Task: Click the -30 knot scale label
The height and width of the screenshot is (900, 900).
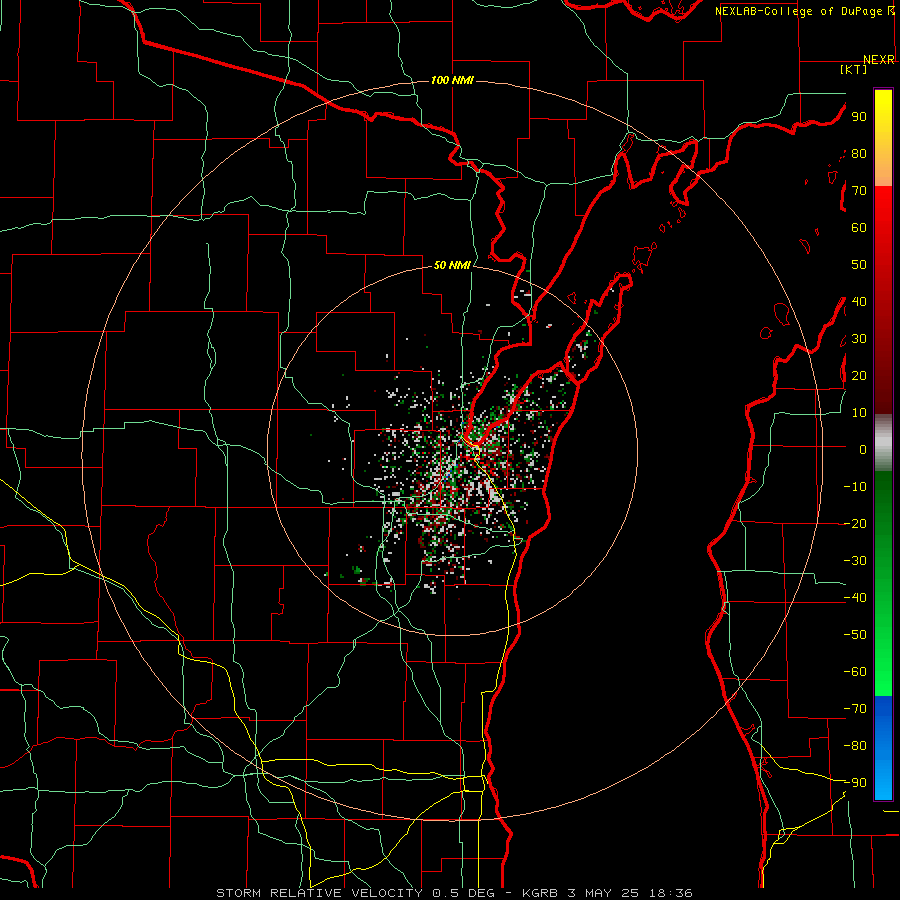Action: pyautogui.click(x=855, y=561)
